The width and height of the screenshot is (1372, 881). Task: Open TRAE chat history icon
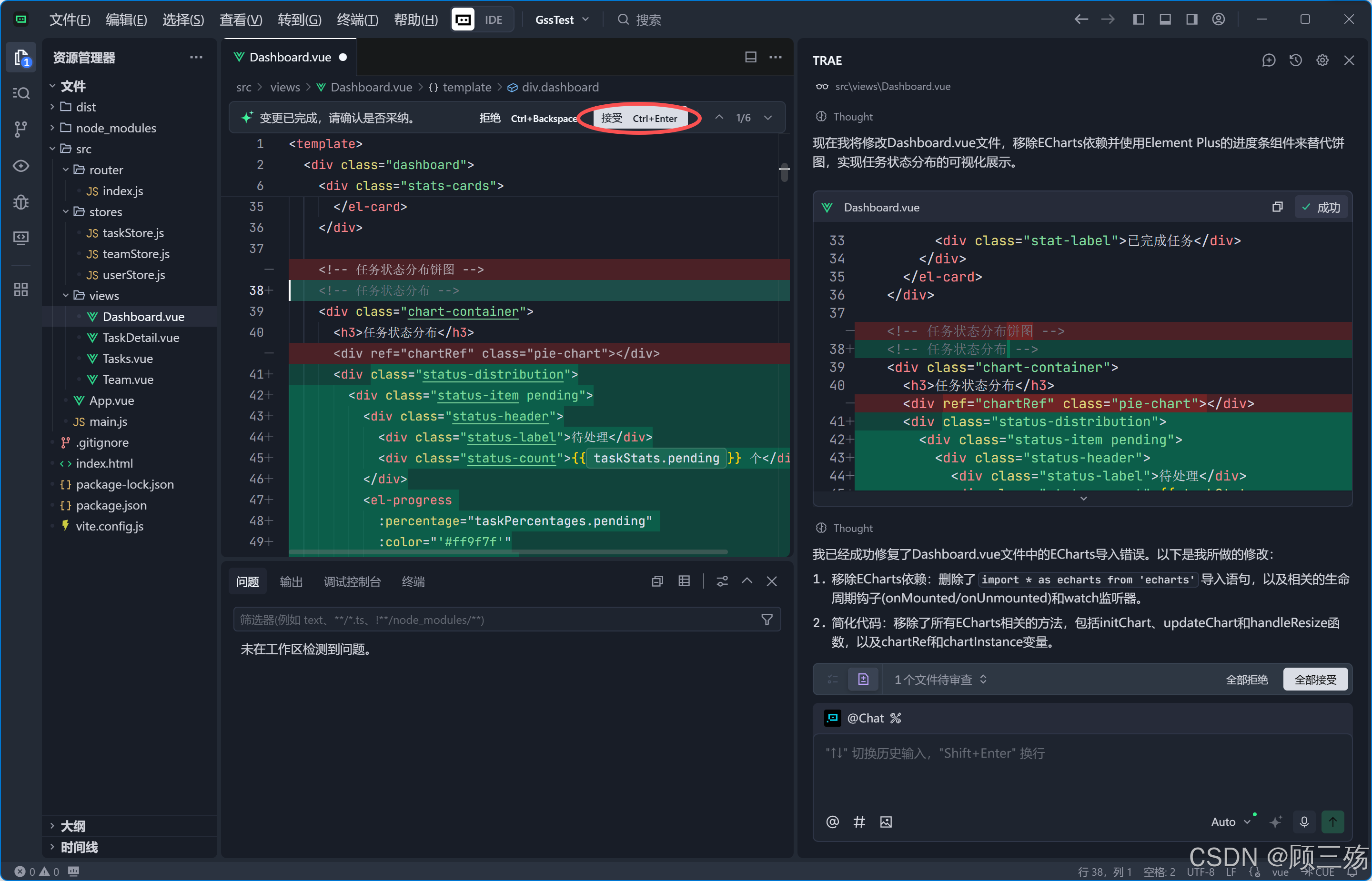click(1295, 60)
